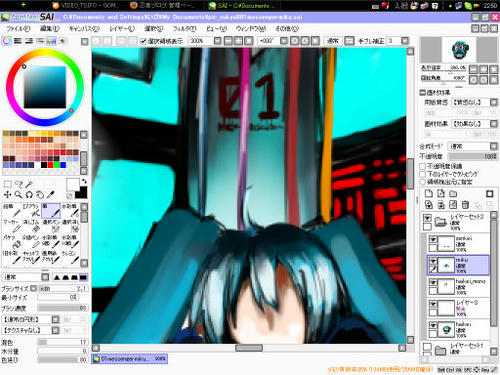Screen dimensions: 500x375
Task: Click the navigator thumbnail preview
Action: coord(460,50)
